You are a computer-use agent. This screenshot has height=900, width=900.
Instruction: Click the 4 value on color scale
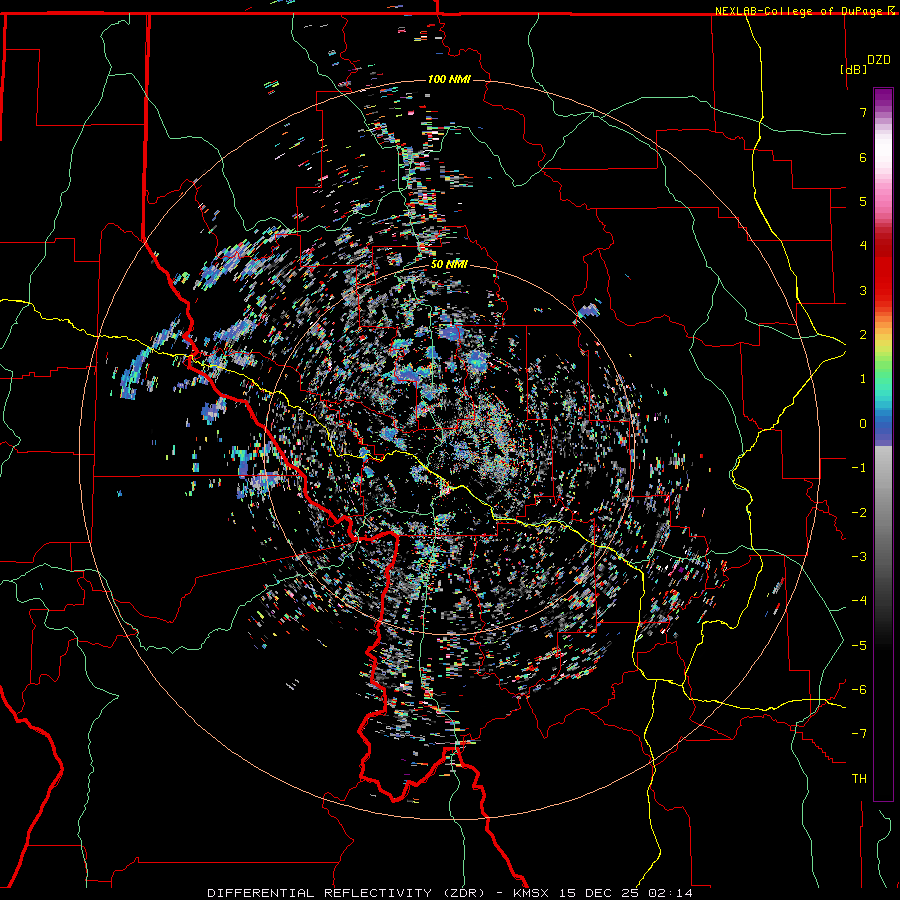coord(863,246)
